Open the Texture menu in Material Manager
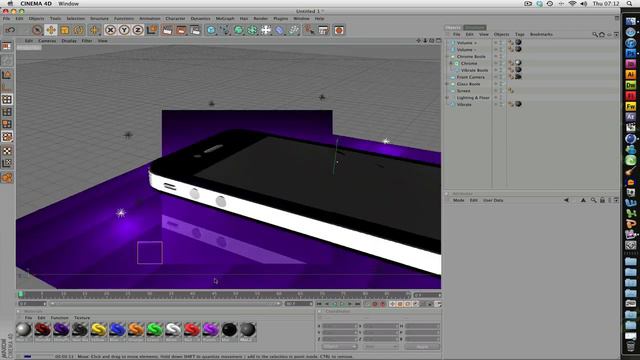640x360 pixels. 82,318
